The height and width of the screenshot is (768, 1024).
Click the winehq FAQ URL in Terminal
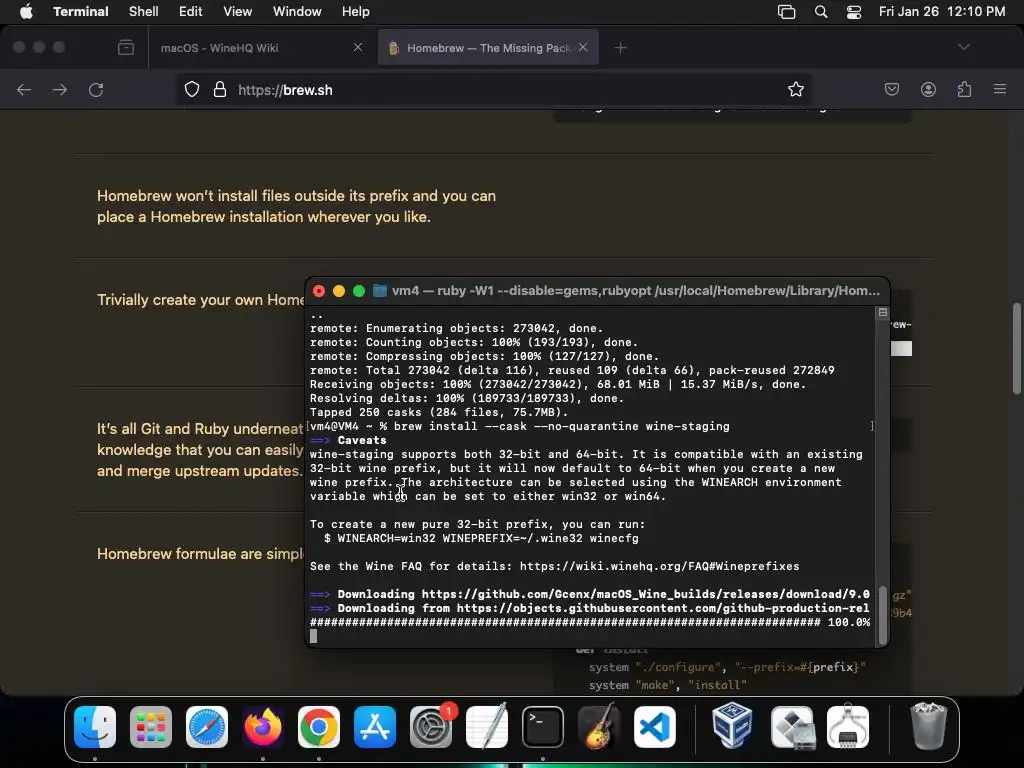(660, 566)
